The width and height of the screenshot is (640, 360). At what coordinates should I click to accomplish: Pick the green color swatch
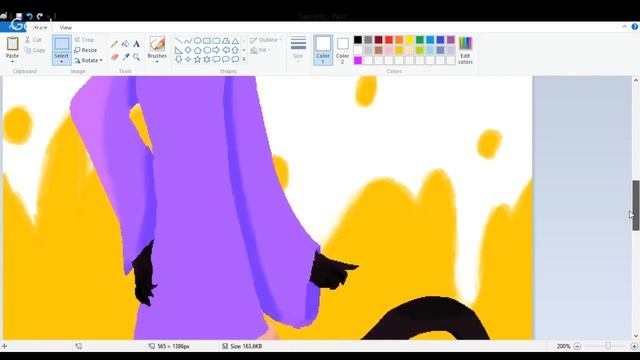pos(420,40)
